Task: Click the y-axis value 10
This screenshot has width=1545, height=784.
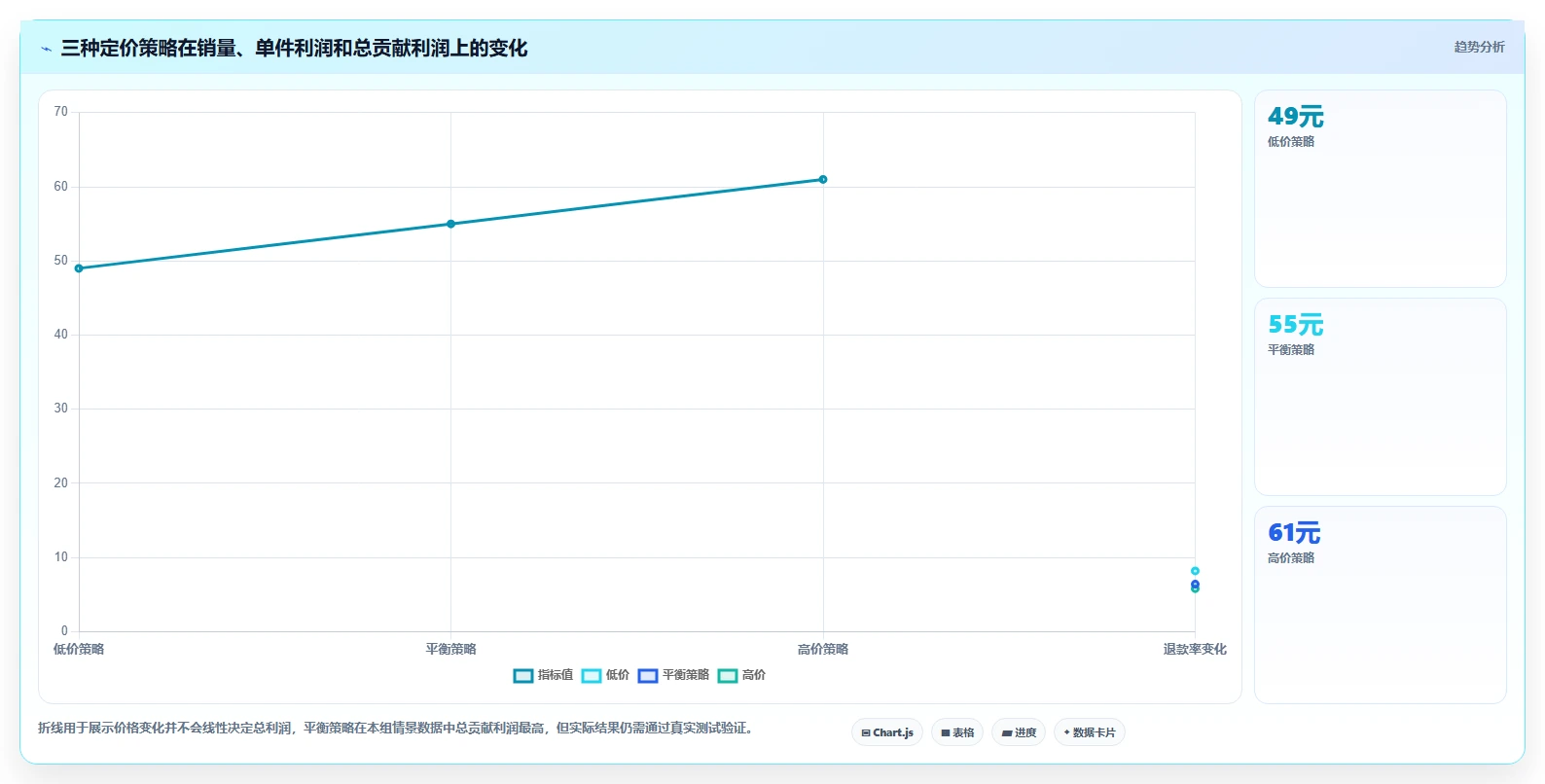Action: click(x=60, y=556)
